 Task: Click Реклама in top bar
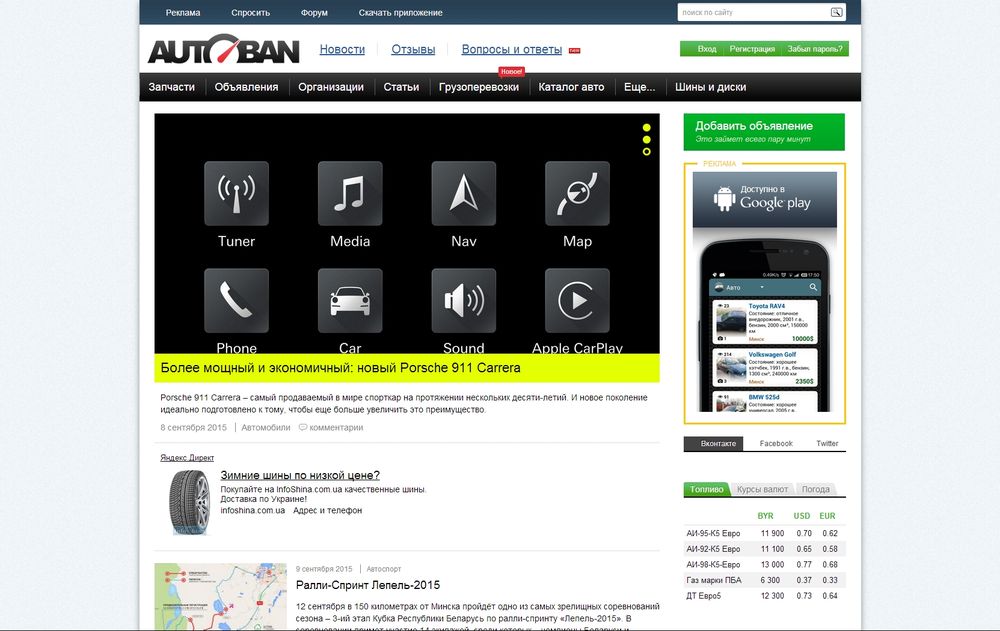(183, 13)
